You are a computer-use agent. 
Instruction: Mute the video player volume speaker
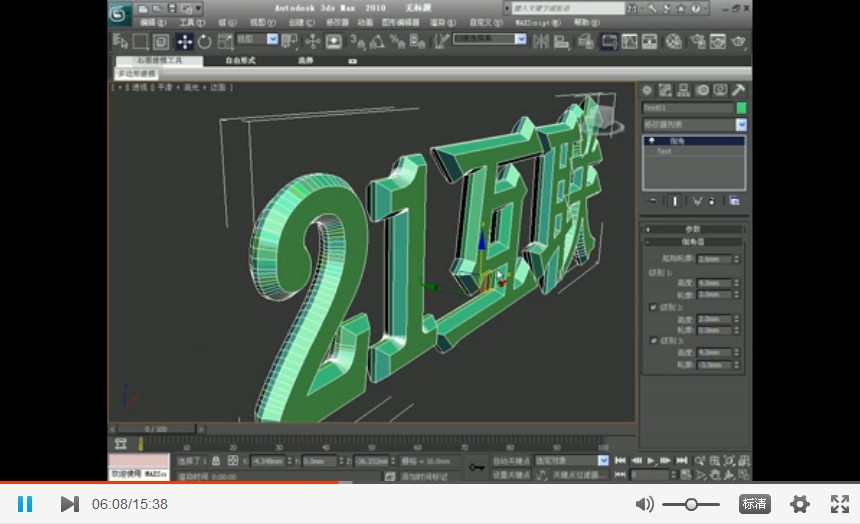pos(644,504)
